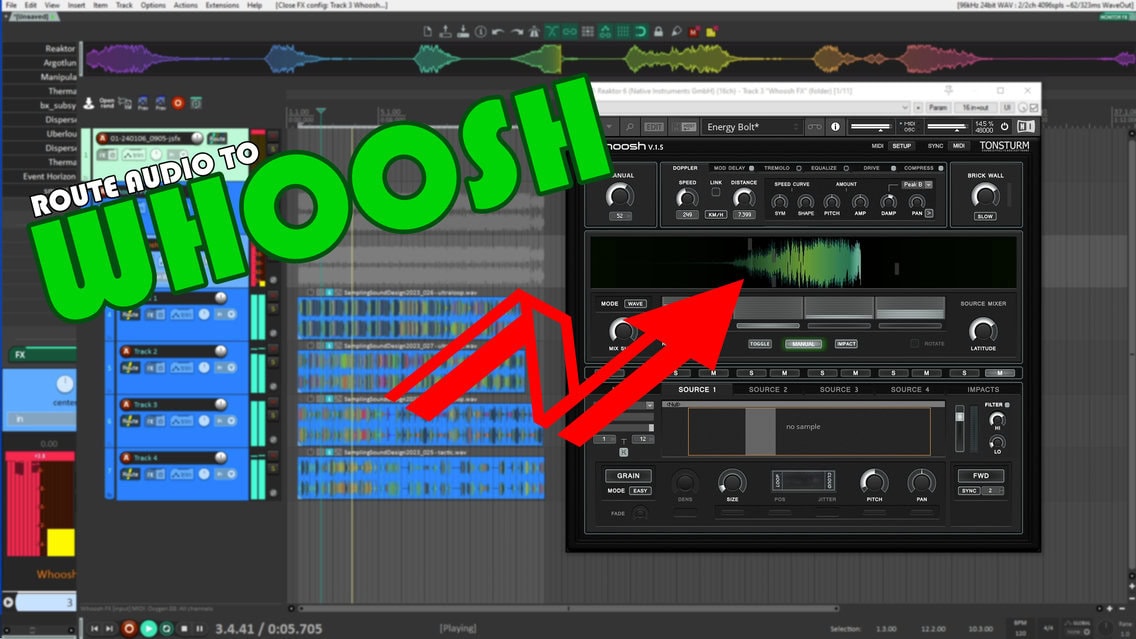The width and height of the screenshot is (1136, 639).
Task: Click the Reaktor info icon
Action: (834, 127)
